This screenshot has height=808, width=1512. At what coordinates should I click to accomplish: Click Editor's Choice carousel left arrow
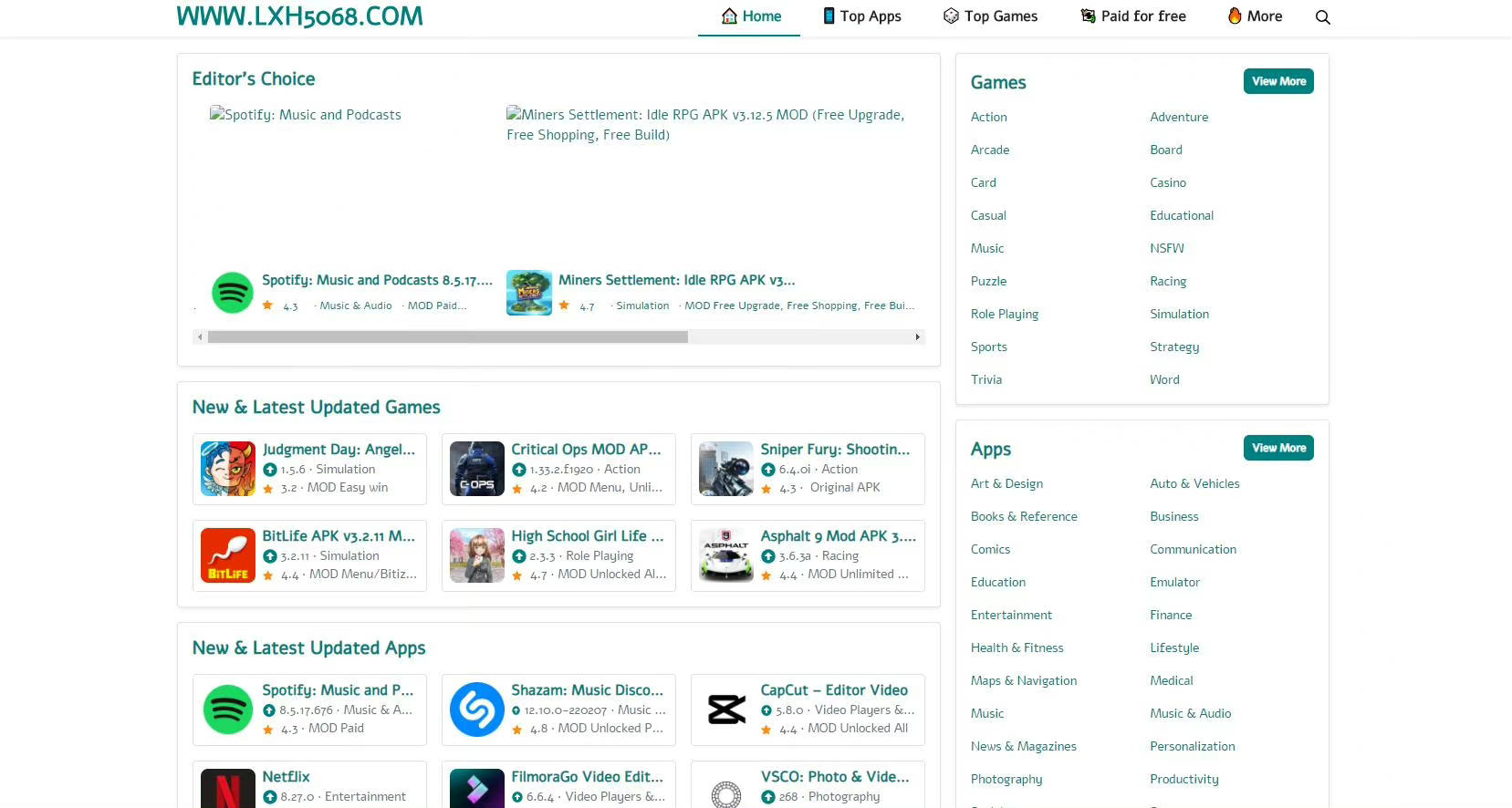click(x=200, y=337)
